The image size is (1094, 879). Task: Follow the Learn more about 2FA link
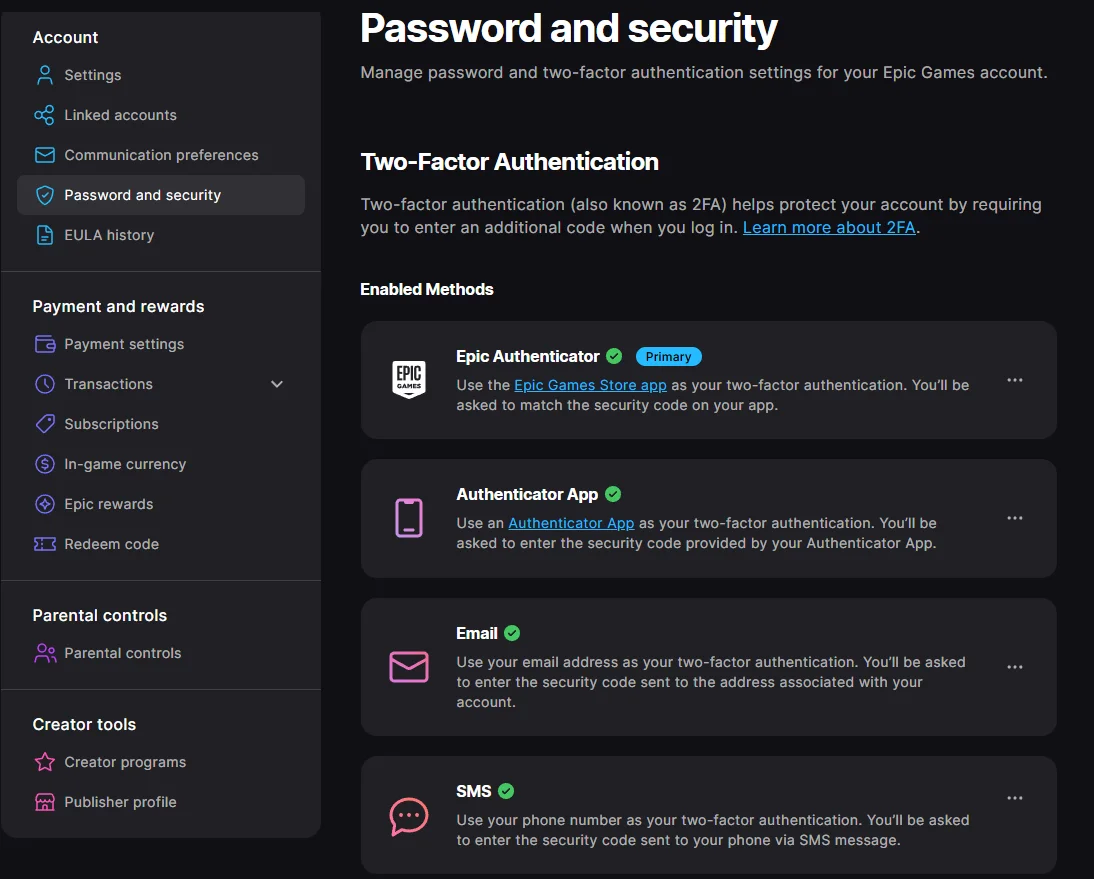pos(829,227)
